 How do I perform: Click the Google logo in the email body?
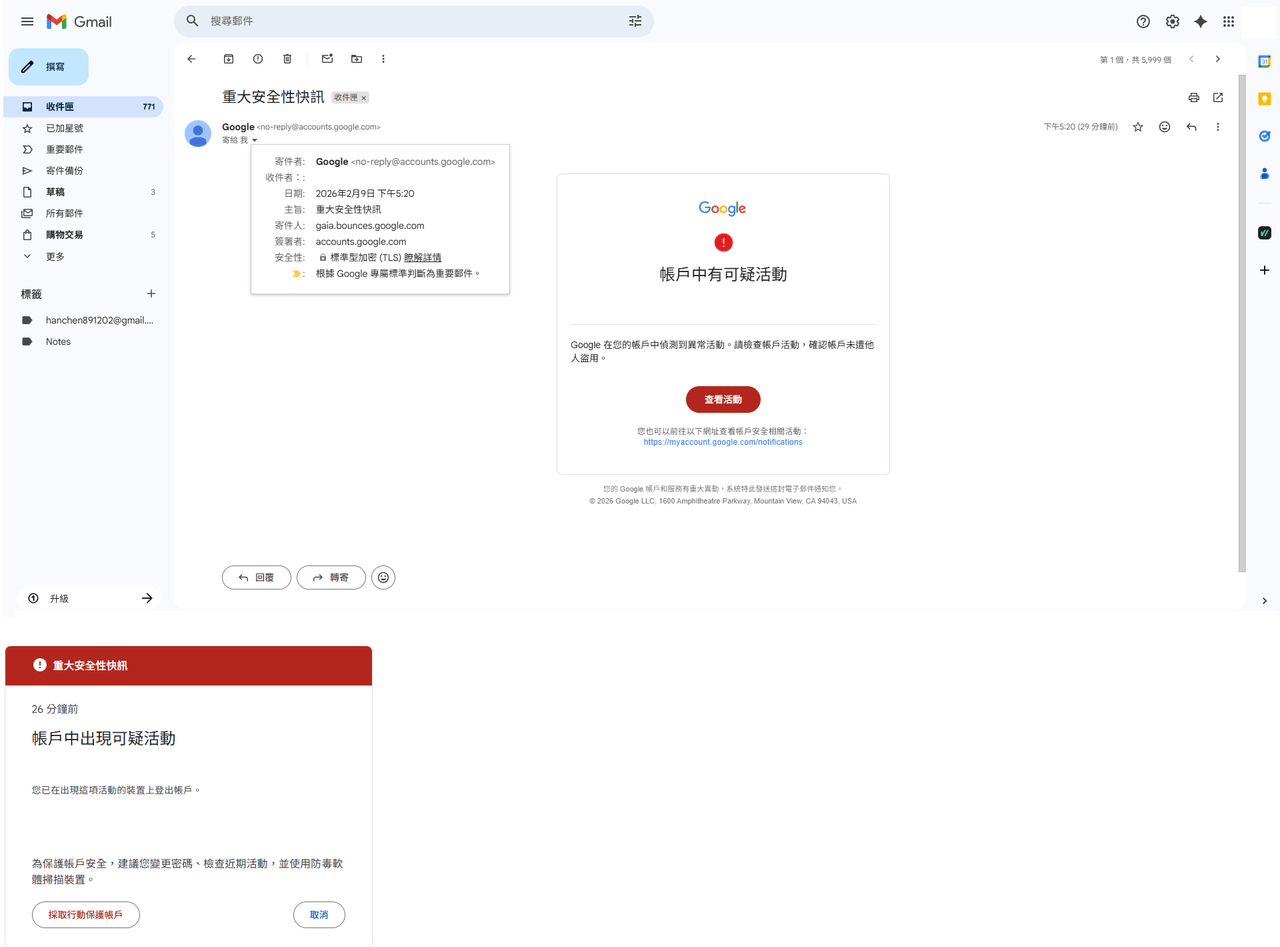click(723, 208)
